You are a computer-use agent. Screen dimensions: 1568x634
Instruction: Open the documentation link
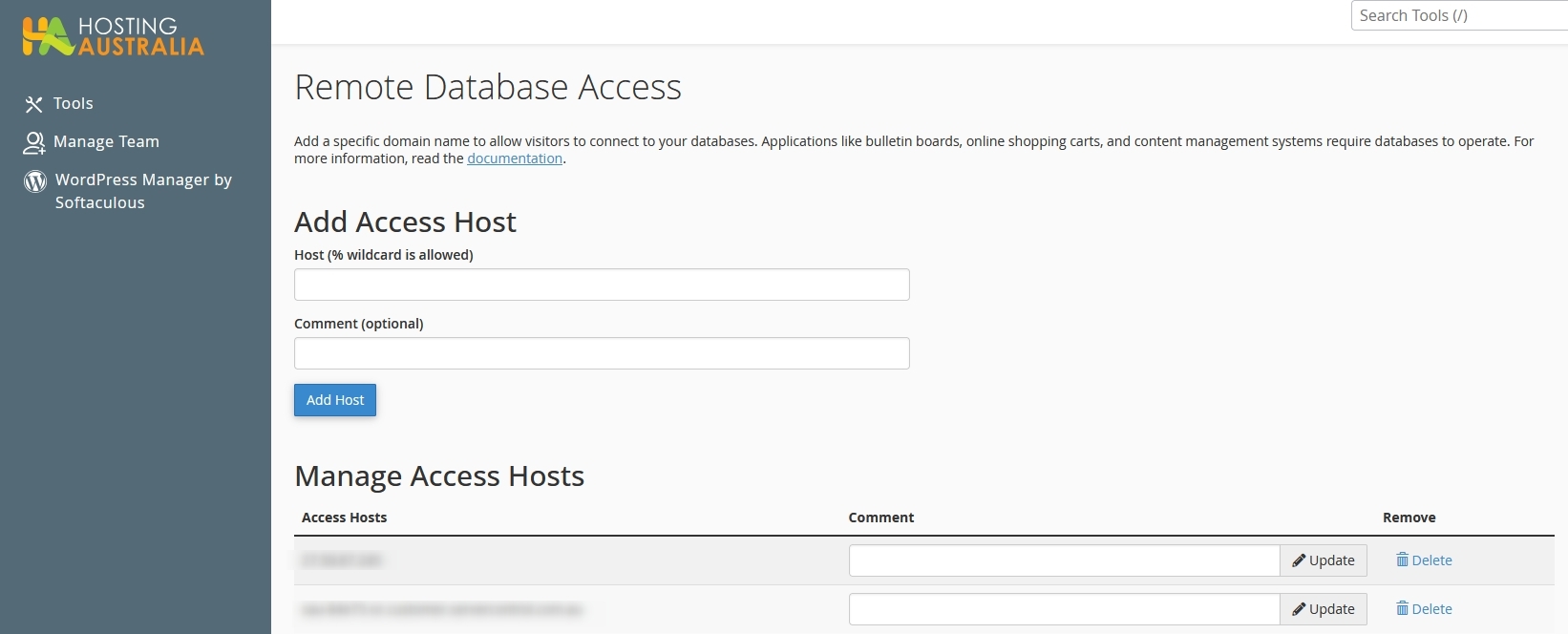514,158
